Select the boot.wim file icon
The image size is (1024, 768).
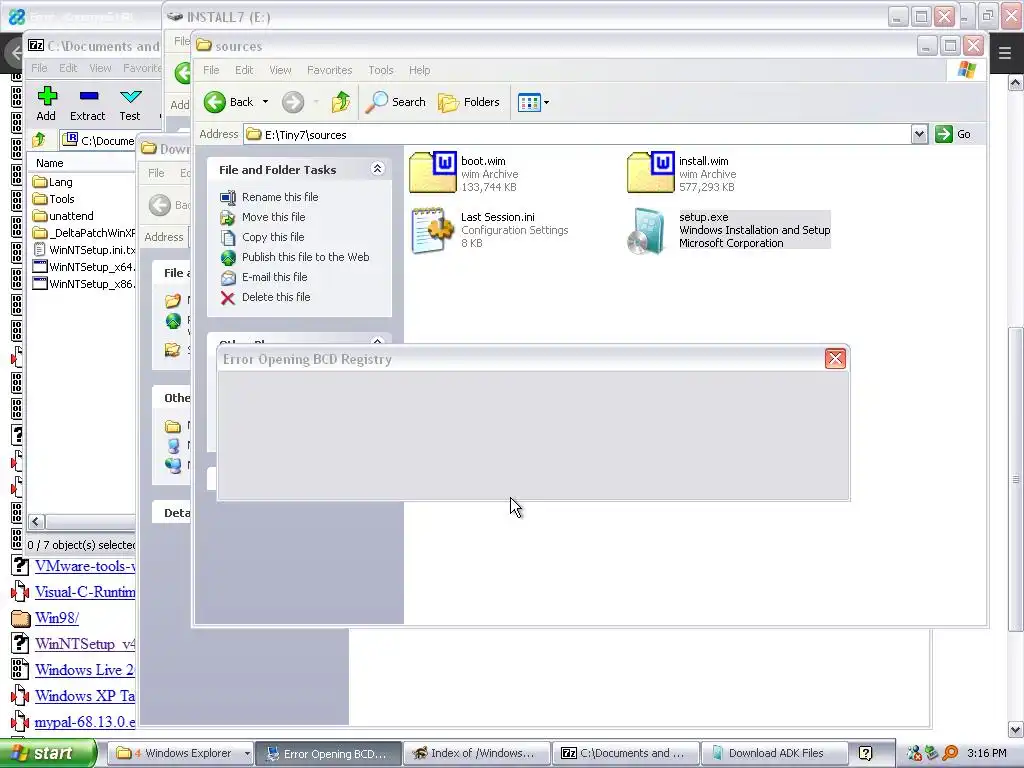[432, 172]
